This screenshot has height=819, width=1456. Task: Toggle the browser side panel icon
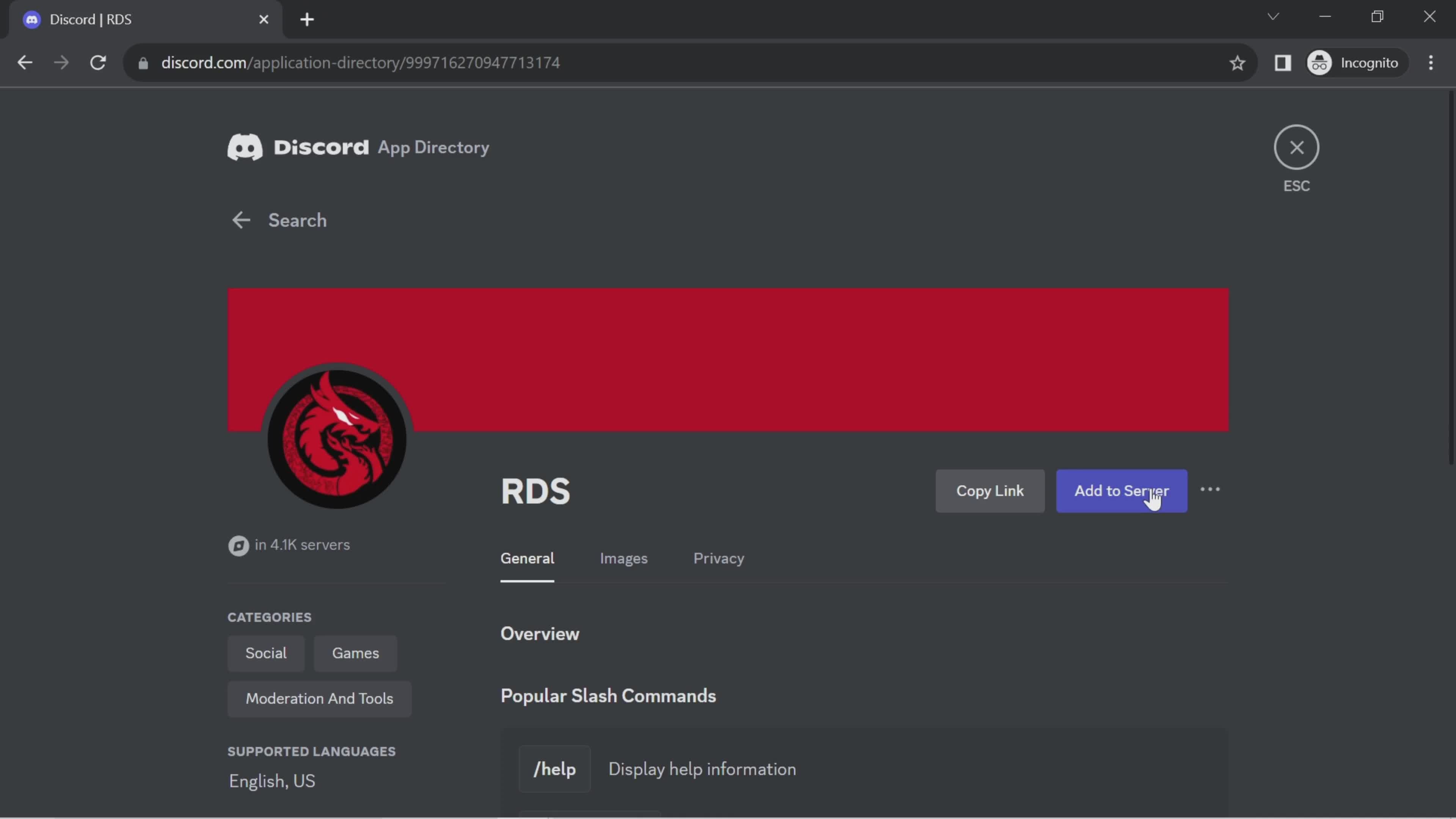point(1283,63)
